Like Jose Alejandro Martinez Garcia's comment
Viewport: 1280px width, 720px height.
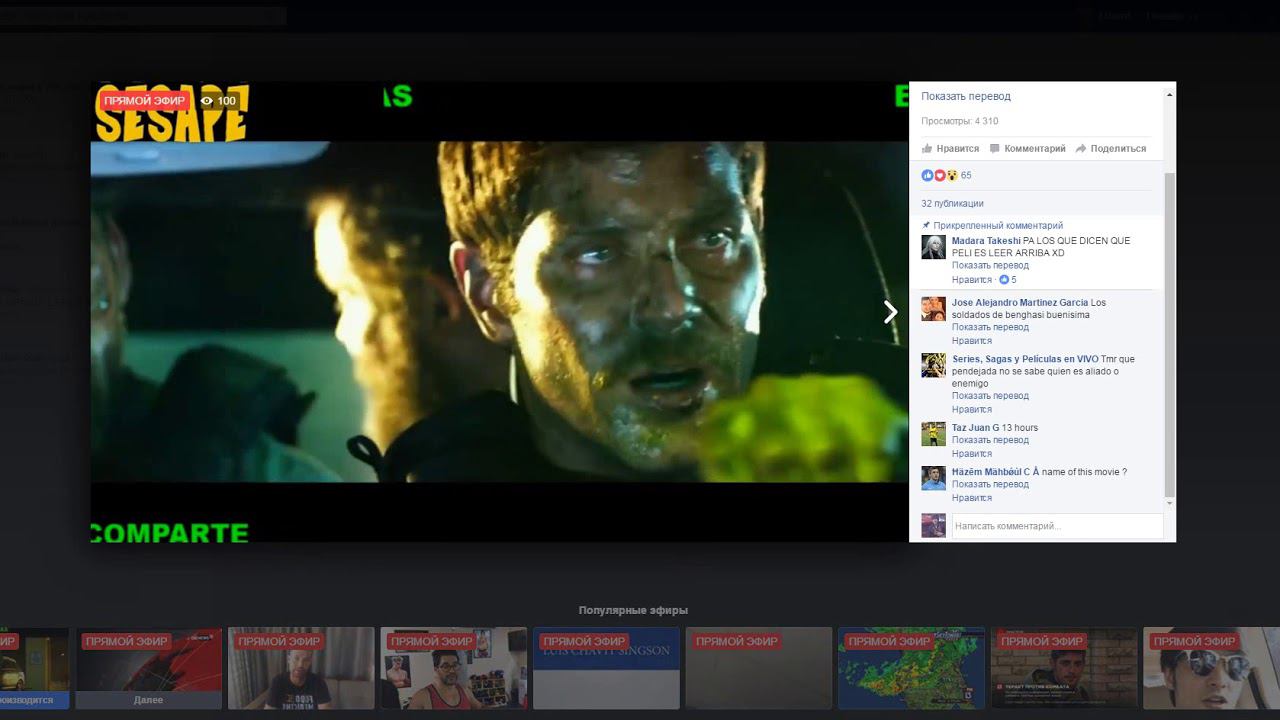pyautogui.click(x=972, y=341)
